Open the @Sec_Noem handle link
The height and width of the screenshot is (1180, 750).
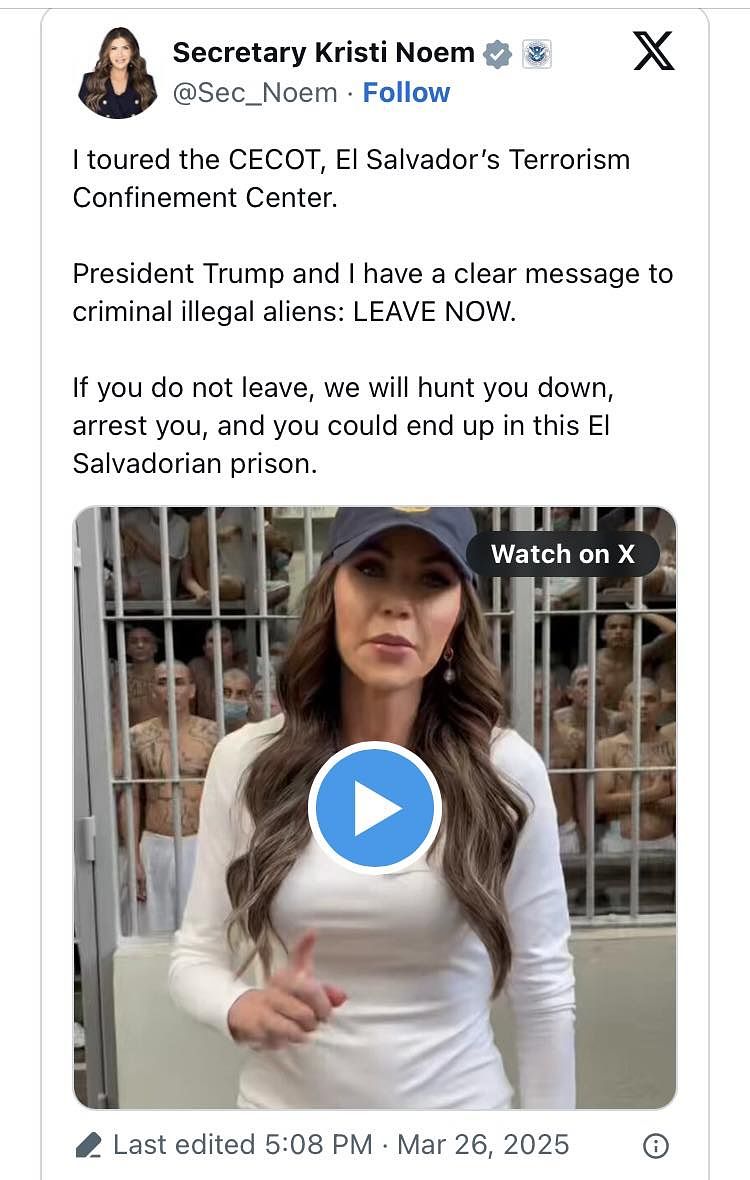(x=255, y=93)
